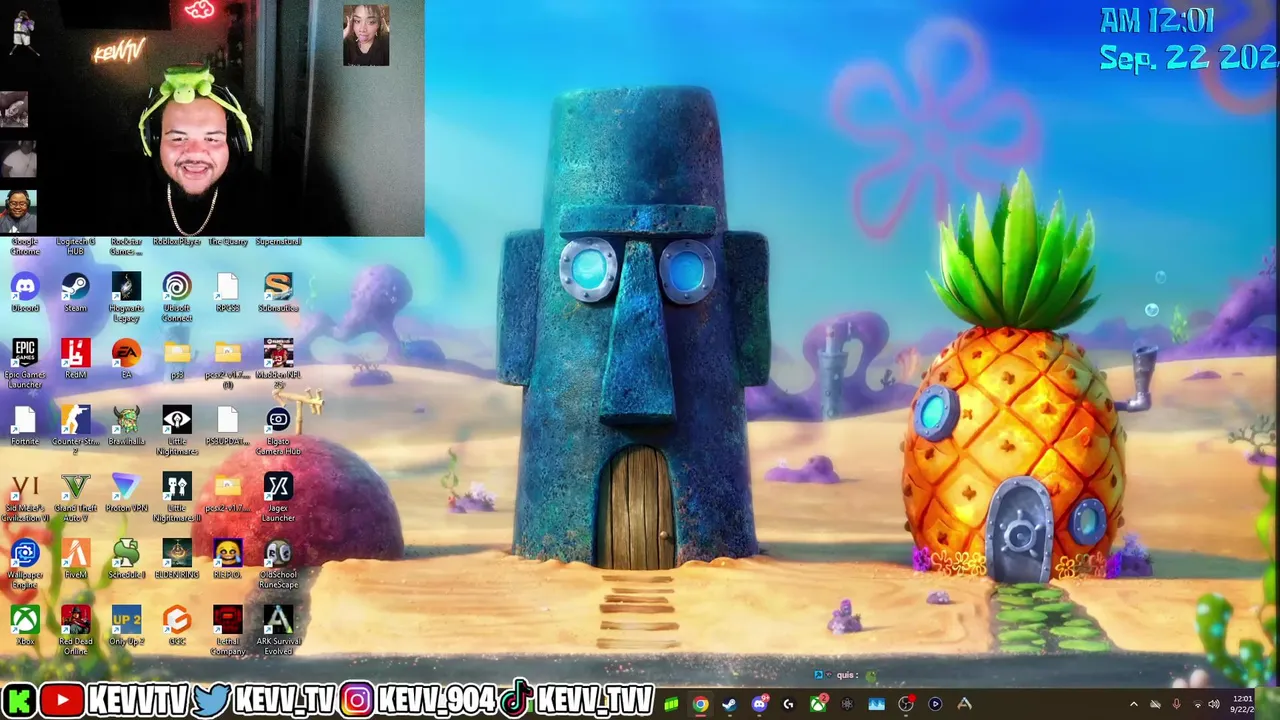The height and width of the screenshot is (720, 1280).
Task: Click the ARK icon in the taskbar
Action: (964, 704)
